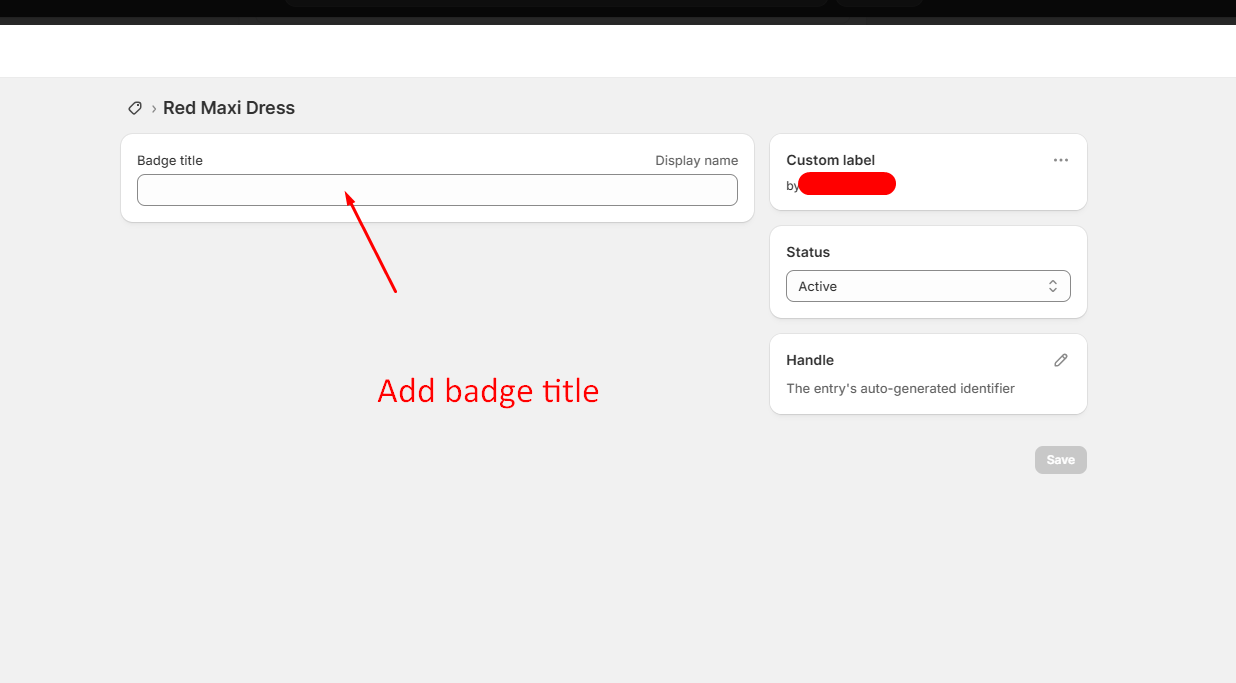
Task: Click the Handle card heading
Action: [810, 360]
